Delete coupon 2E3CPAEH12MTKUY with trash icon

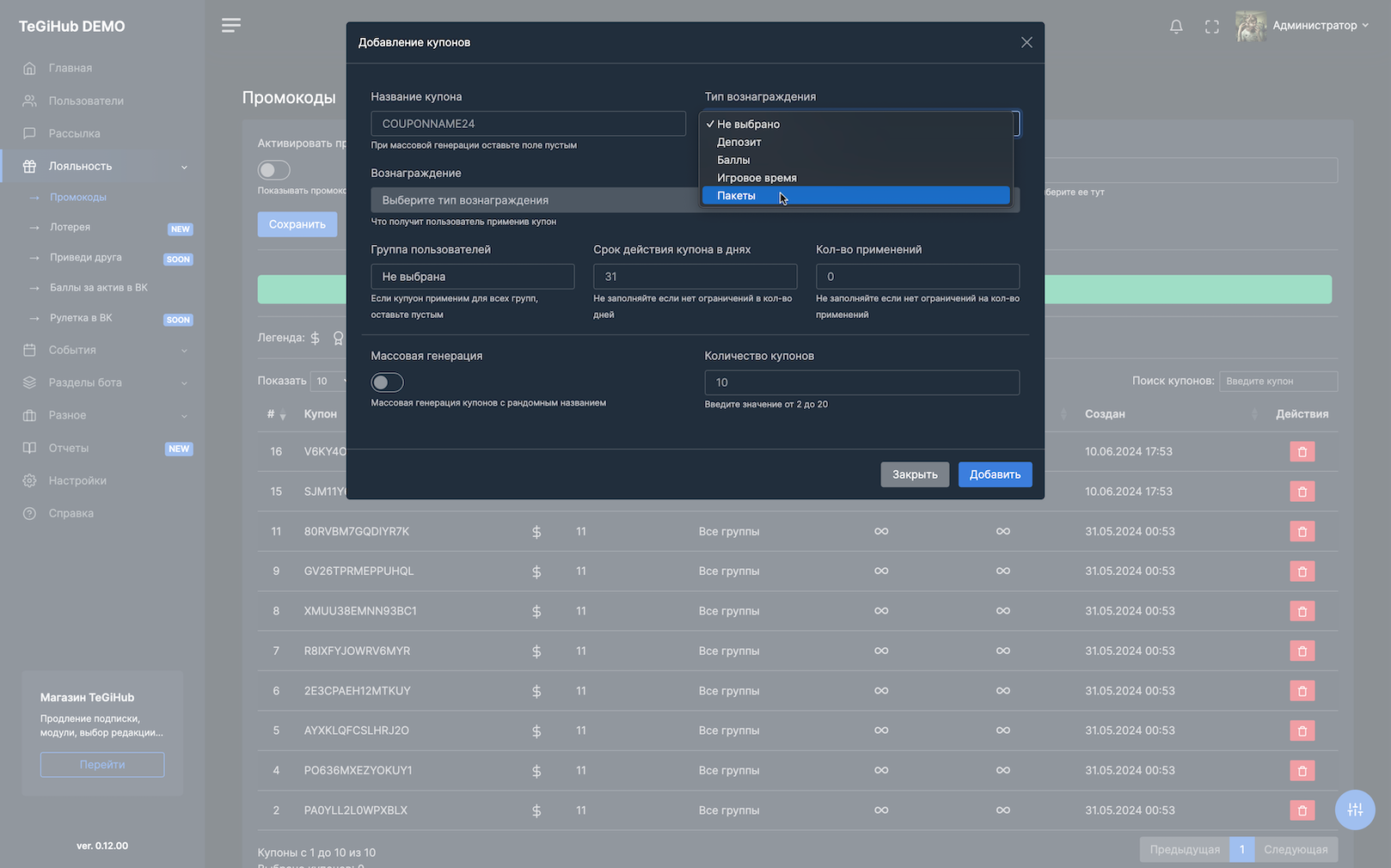pyautogui.click(x=1302, y=691)
